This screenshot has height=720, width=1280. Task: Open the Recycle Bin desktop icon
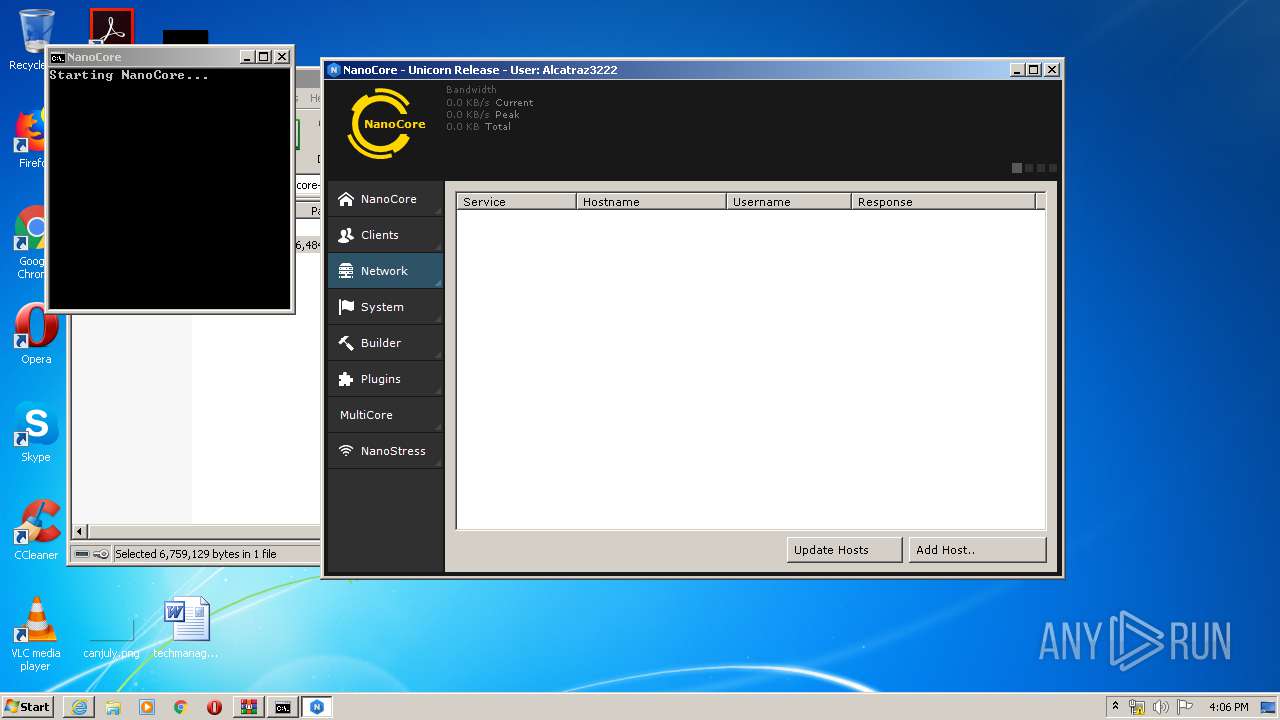[35, 40]
